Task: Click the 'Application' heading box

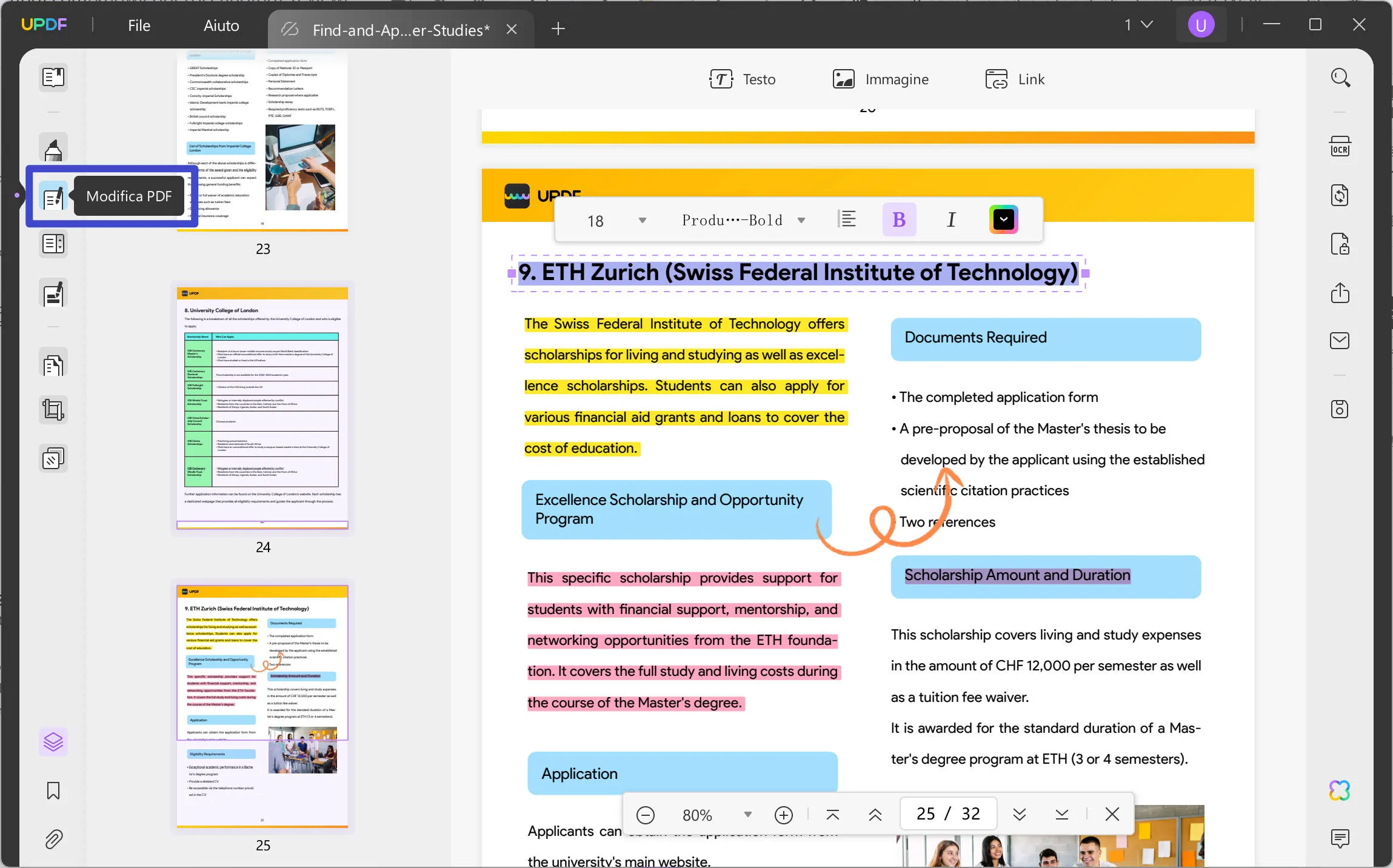Action: pos(683,773)
